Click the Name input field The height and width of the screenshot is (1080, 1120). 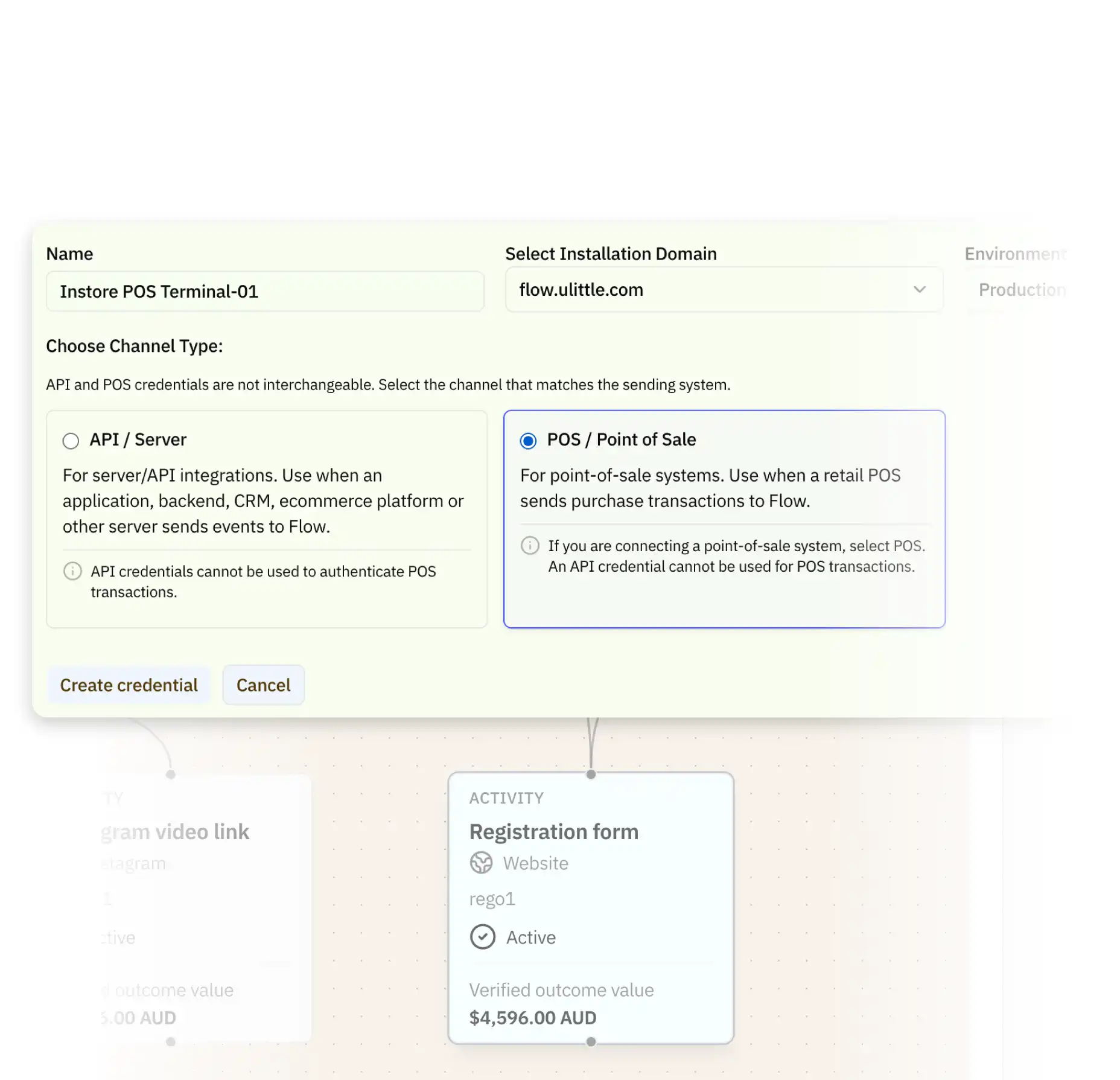click(x=265, y=292)
